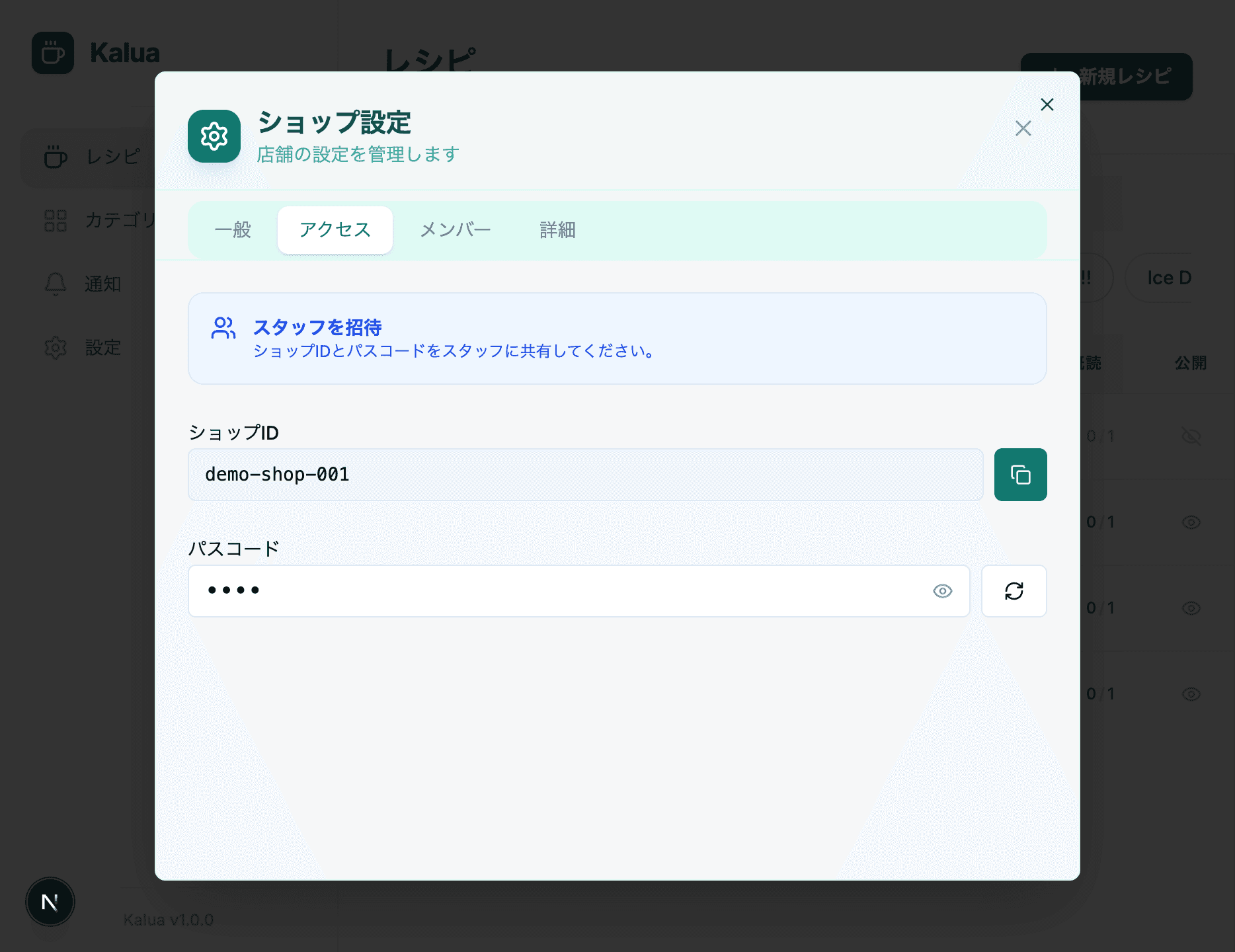Copy the ショップID with the copy button
The width and height of the screenshot is (1235, 952).
1020,474
